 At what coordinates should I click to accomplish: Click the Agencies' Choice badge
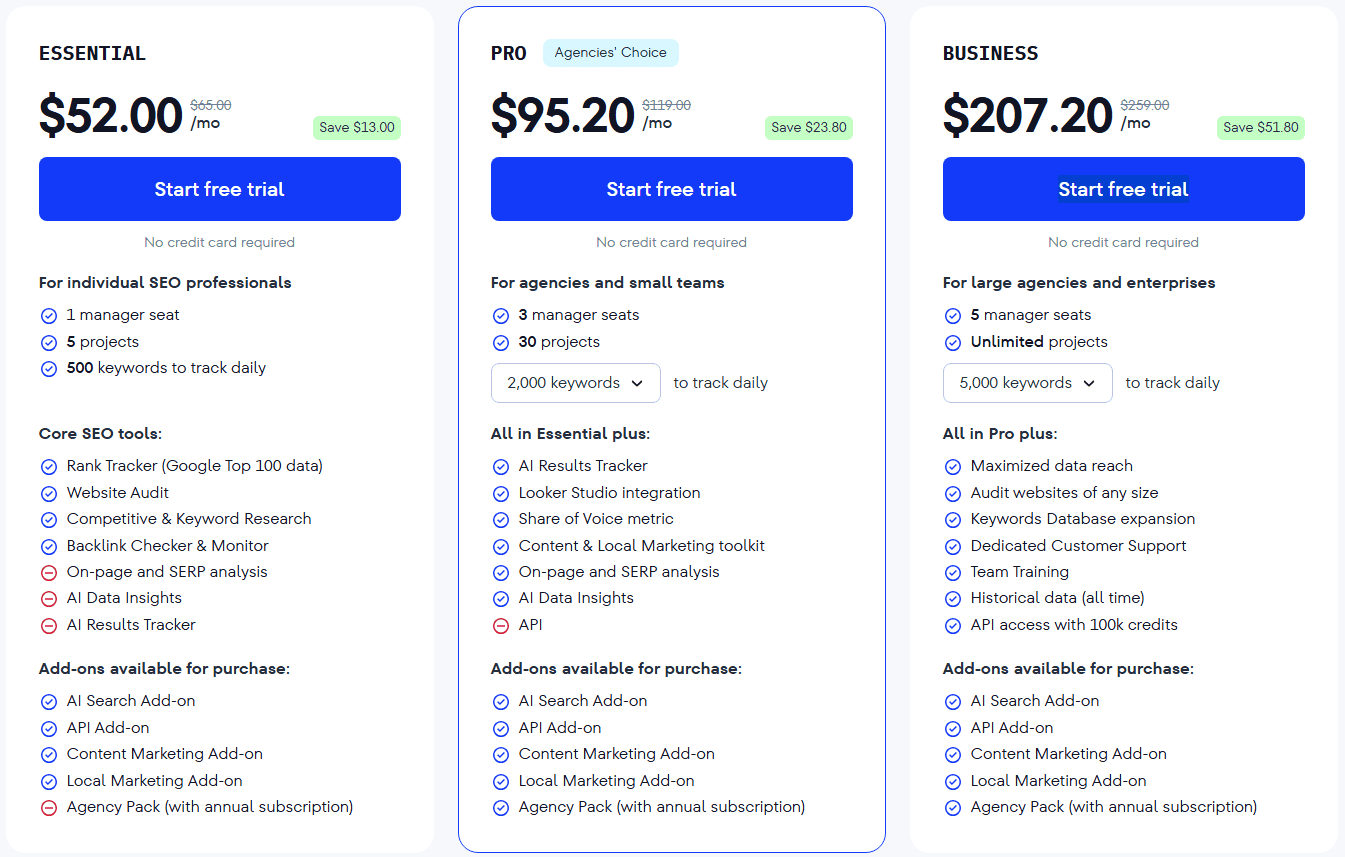[x=610, y=53]
